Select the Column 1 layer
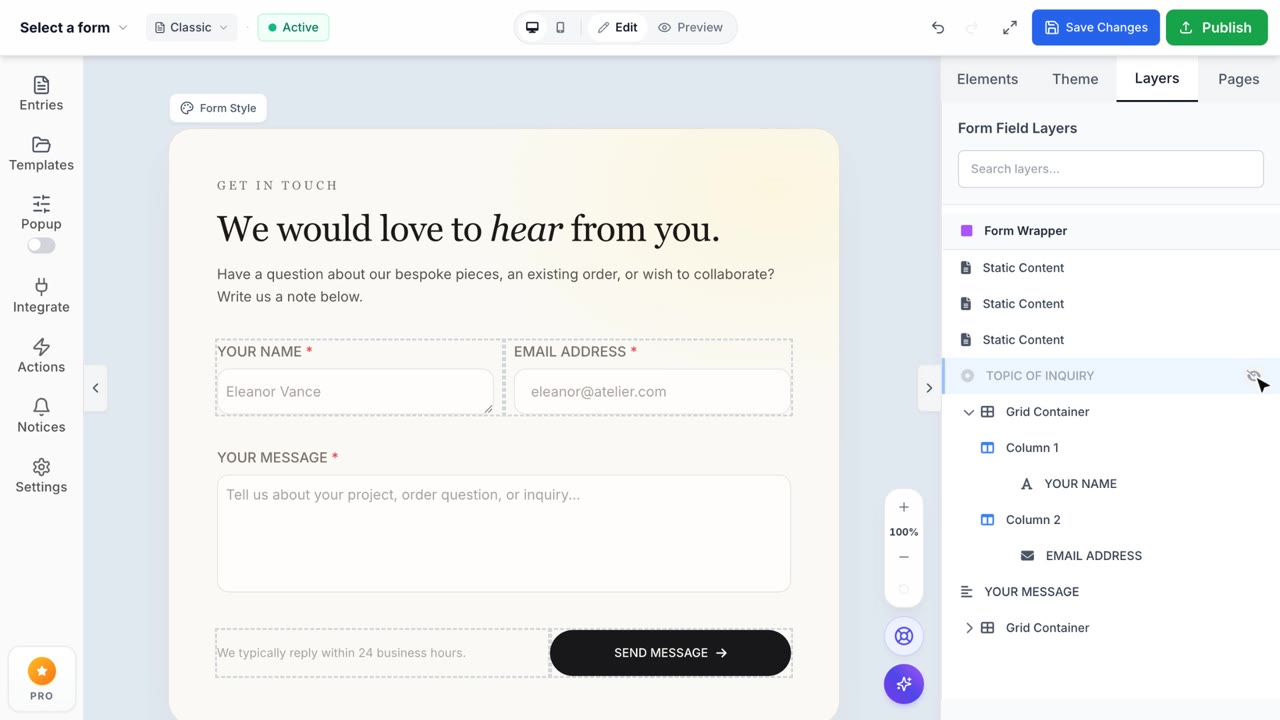1280x720 pixels. click(1111, 448)
